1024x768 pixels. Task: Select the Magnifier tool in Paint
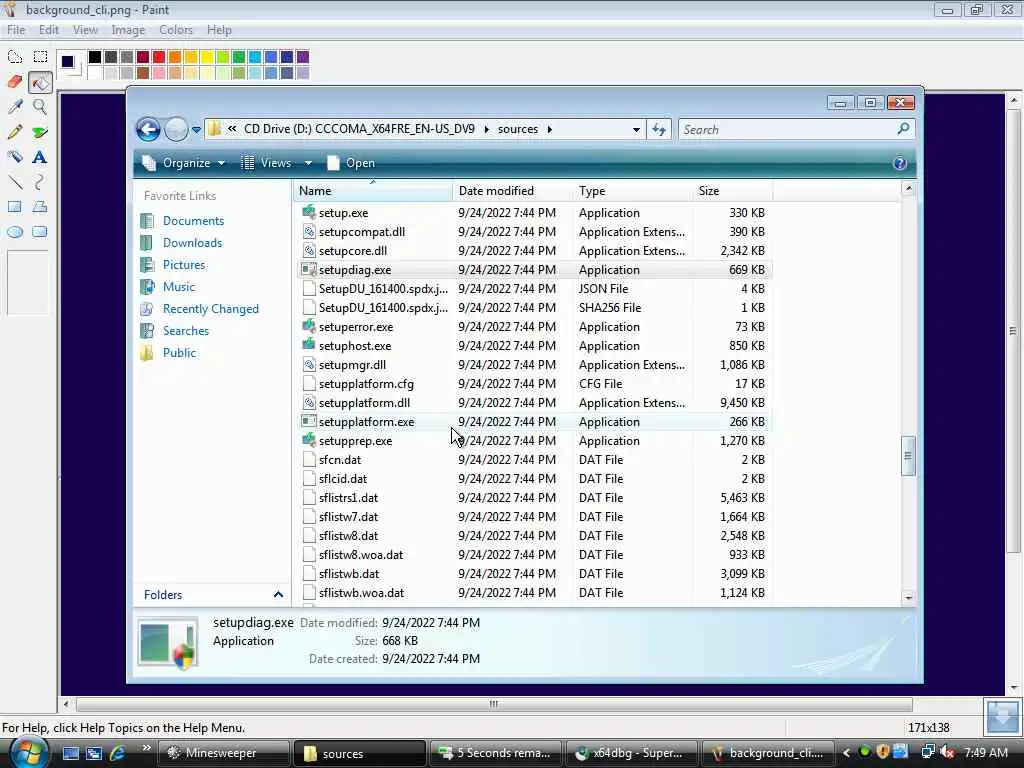tap(40, 107)
